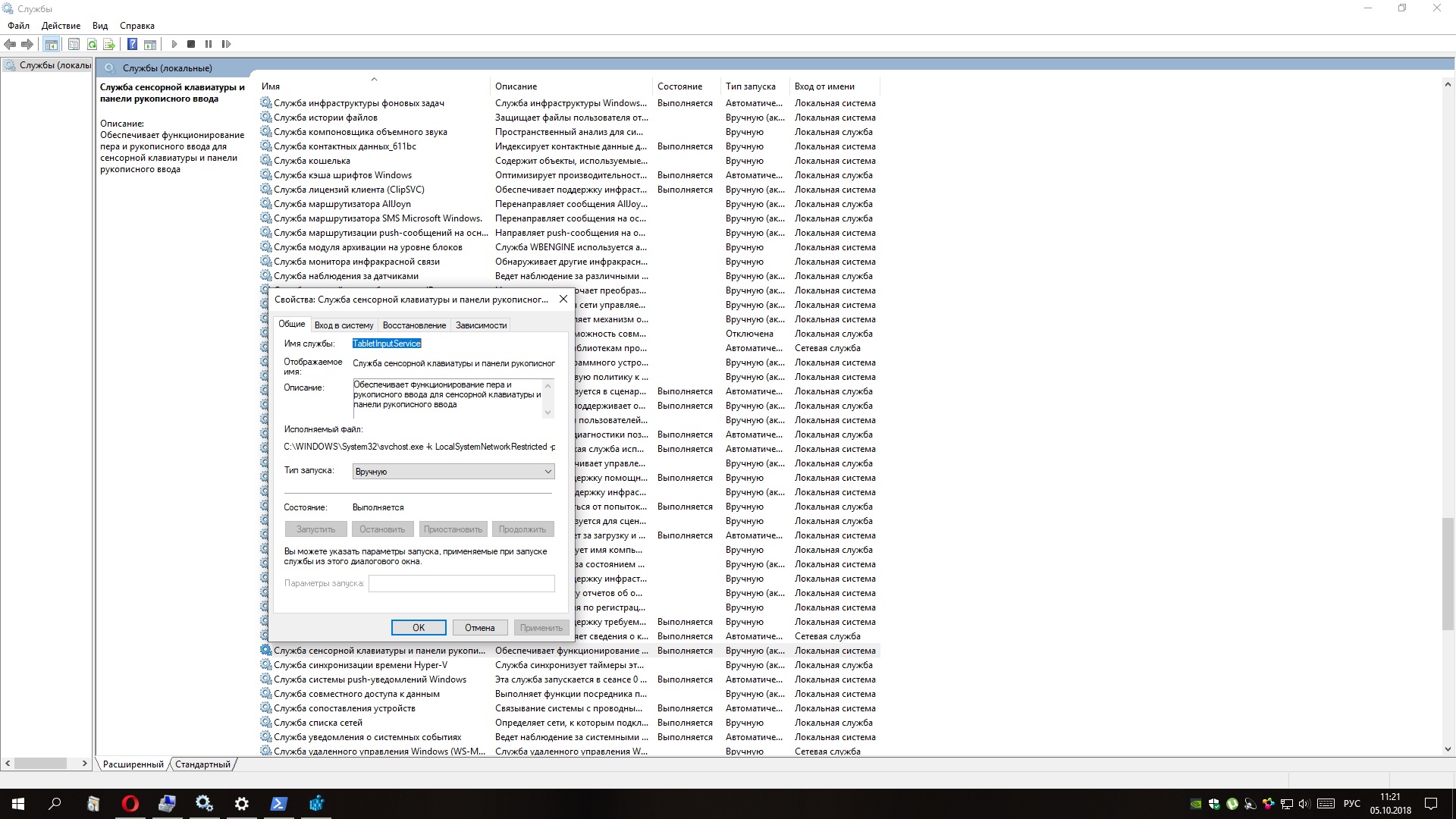Click Stop Service toolbar icon
This screenshot has width=1456, height=819.
coord(191,44)
